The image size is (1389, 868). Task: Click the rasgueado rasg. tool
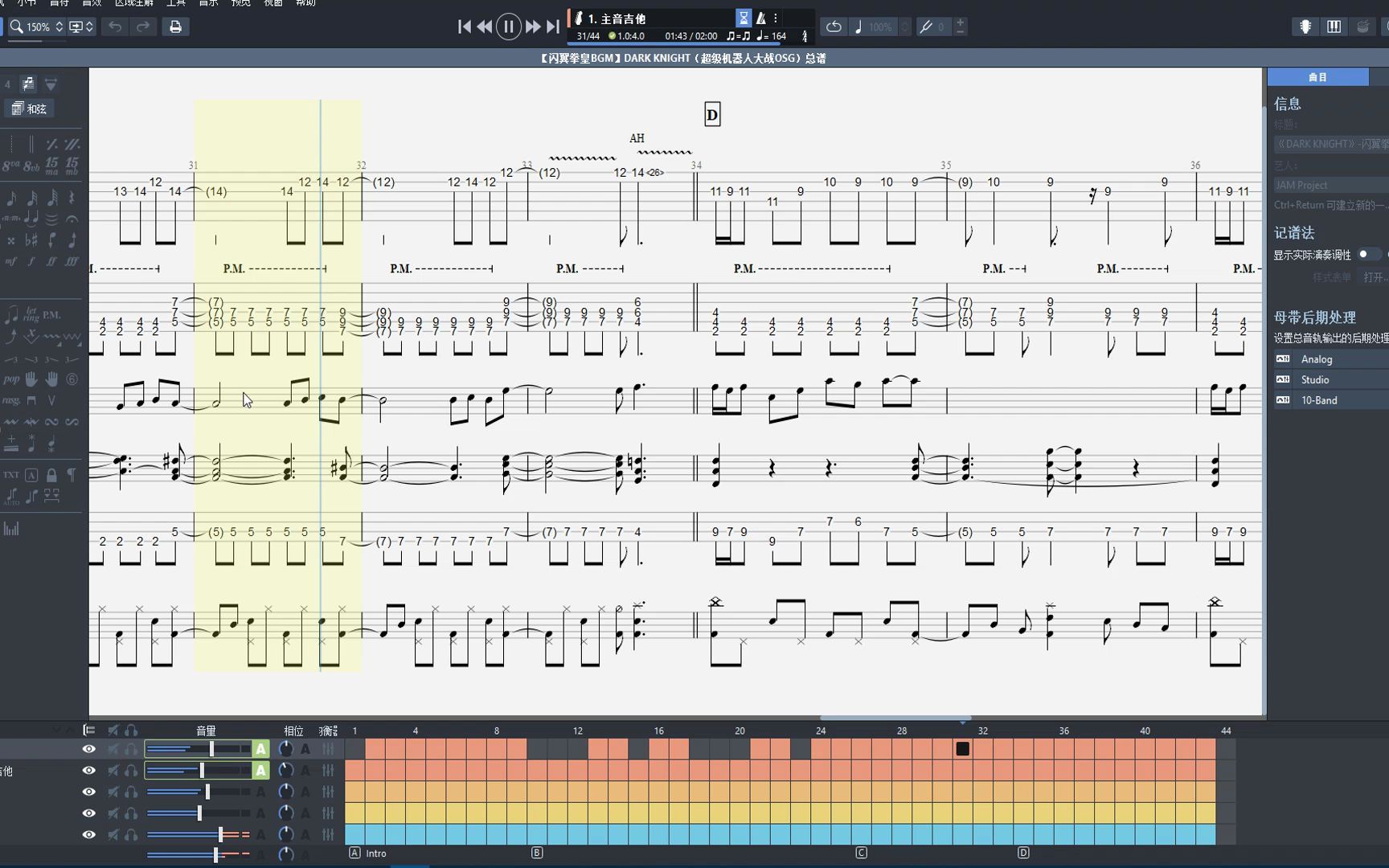(x=11, y=400)
